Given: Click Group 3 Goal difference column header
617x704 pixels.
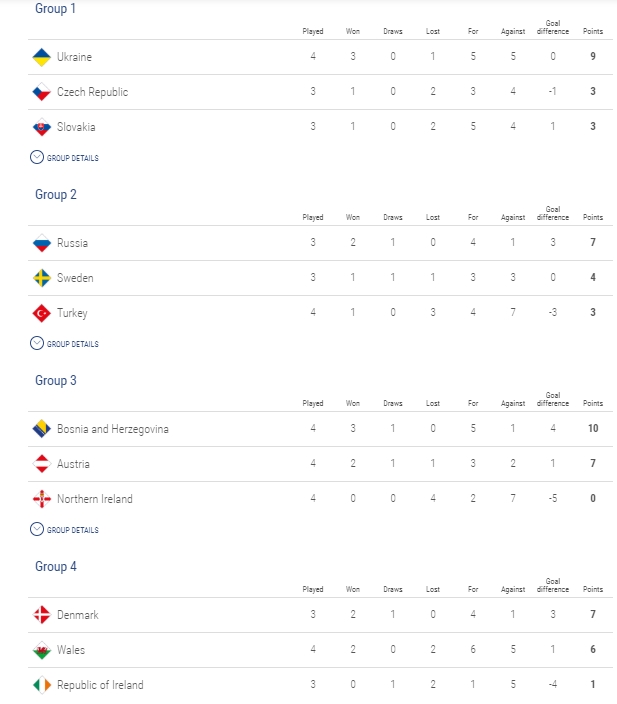Looking at the screenshot, I should (553, 399).
